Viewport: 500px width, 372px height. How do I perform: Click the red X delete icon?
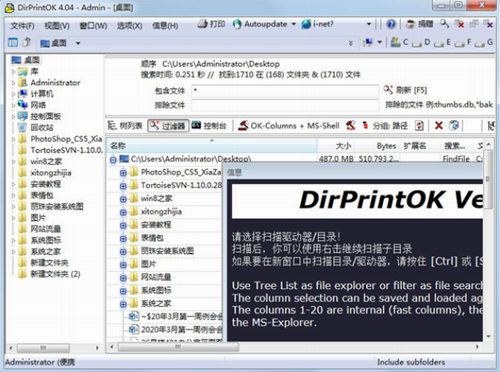[x=439, y=126]
